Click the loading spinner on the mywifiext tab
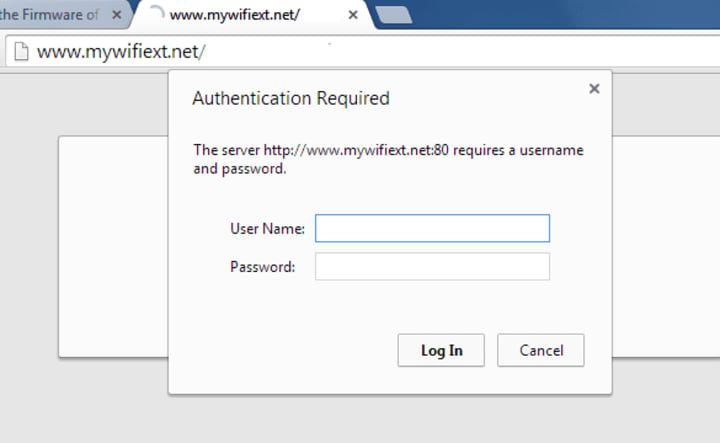The height and width of the screenshot is (443, 720). coord(156,16)
